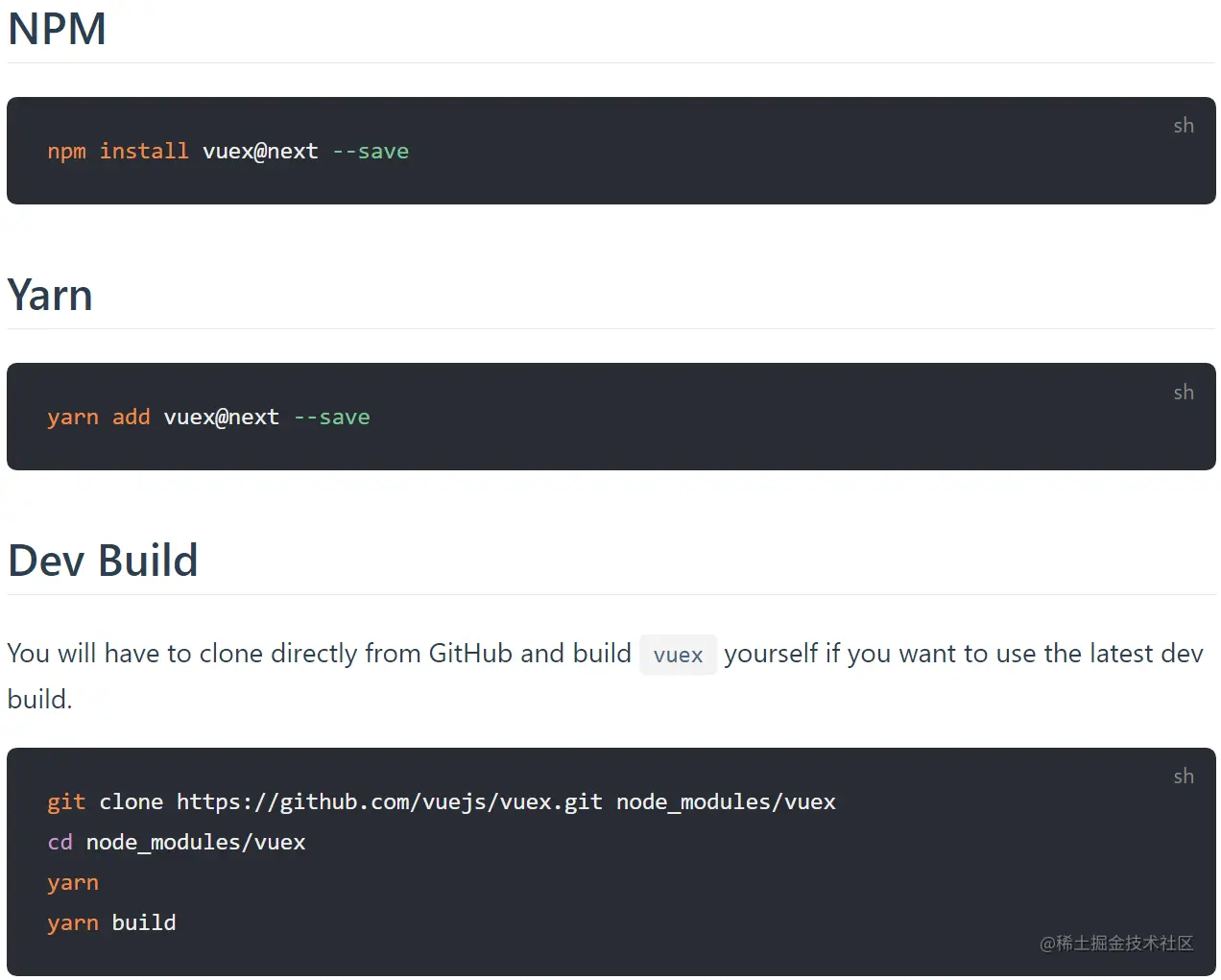Click the Dev Build section heading
The image size is (1221, 980).
[103, 561]
